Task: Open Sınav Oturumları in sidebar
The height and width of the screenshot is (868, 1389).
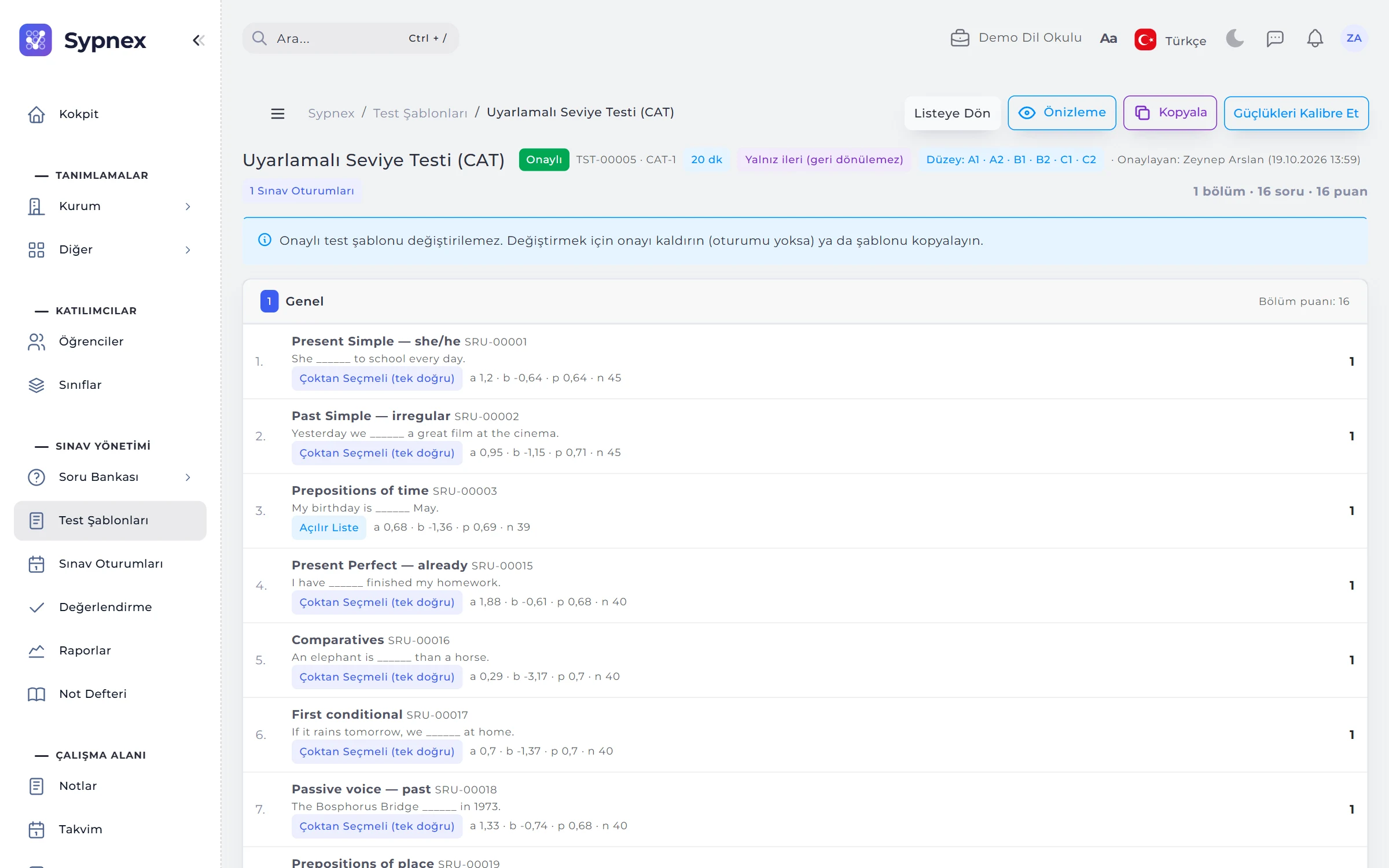Action: pos(110,564)
